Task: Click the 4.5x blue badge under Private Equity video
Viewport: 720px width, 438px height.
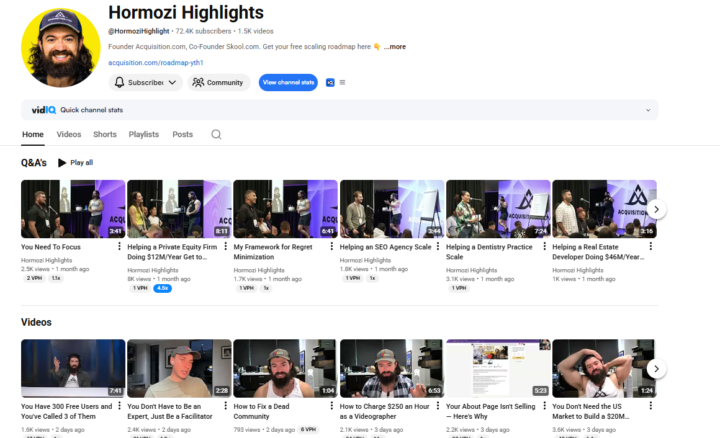Action: pyautogui.click(x=163, y=288)
